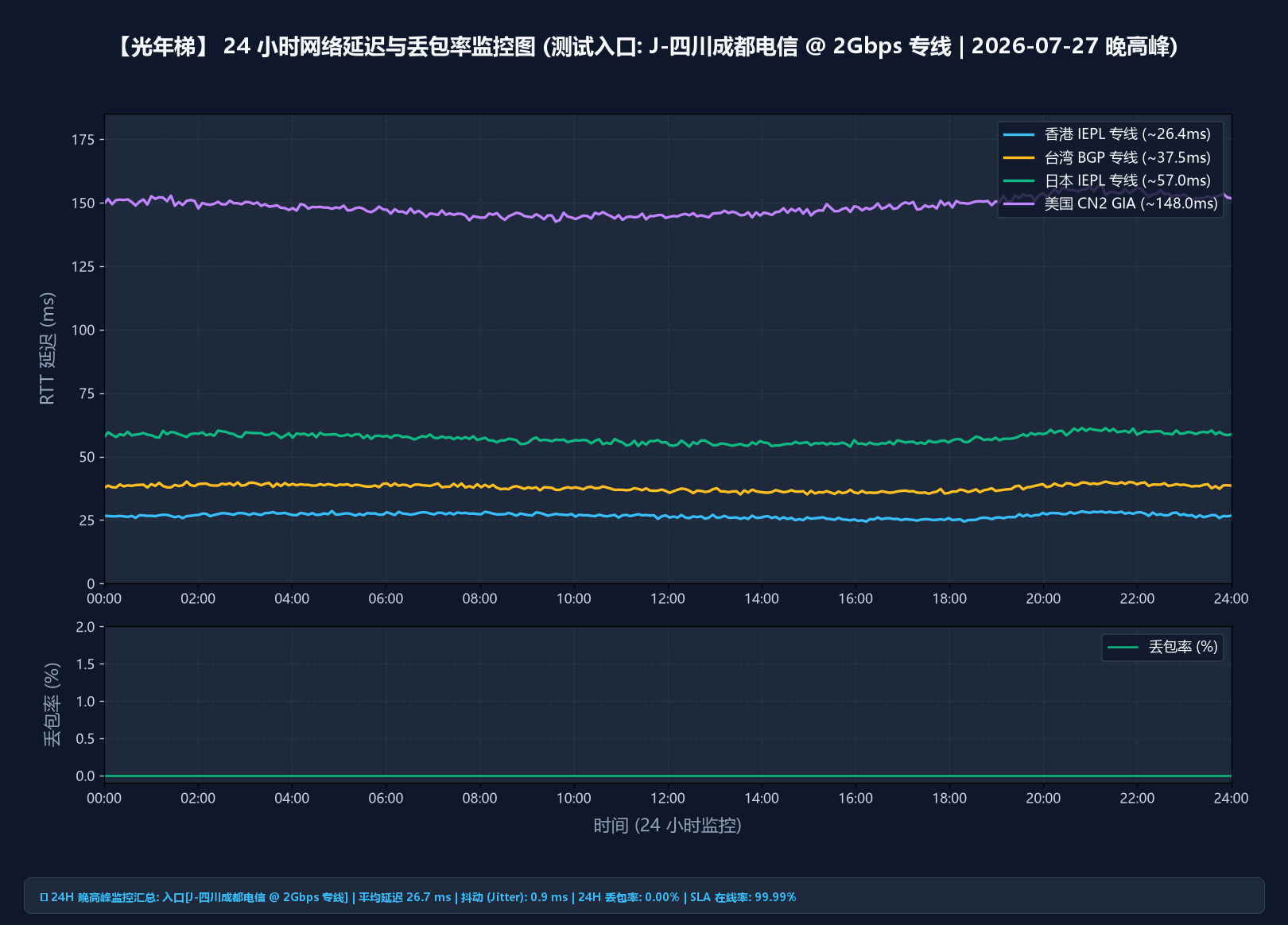Click the 02:00 label under the packet loss chart
1288x925 pixels.
pyautogui.click(x=198, y=799)
